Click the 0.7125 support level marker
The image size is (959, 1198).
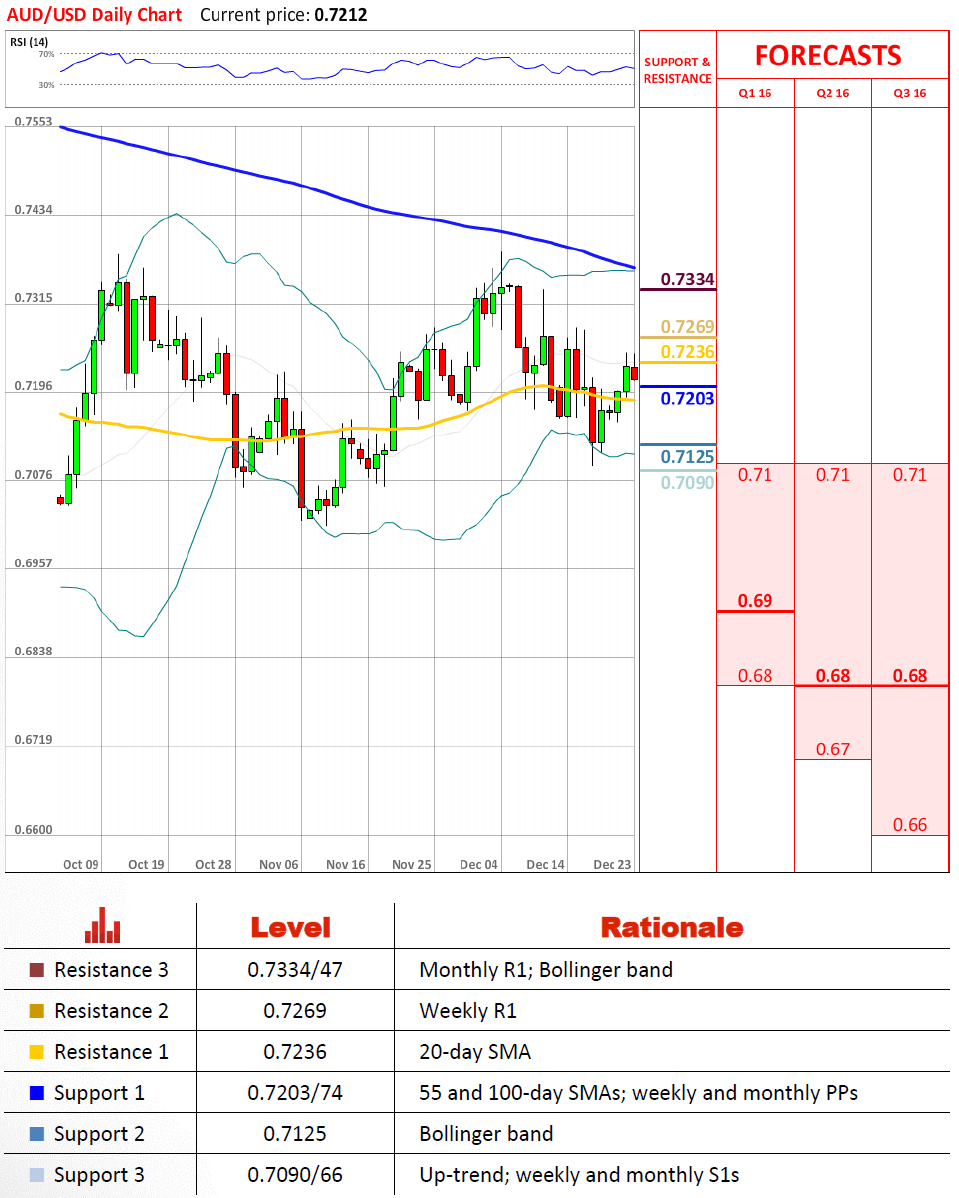click(x=687, y=457)
